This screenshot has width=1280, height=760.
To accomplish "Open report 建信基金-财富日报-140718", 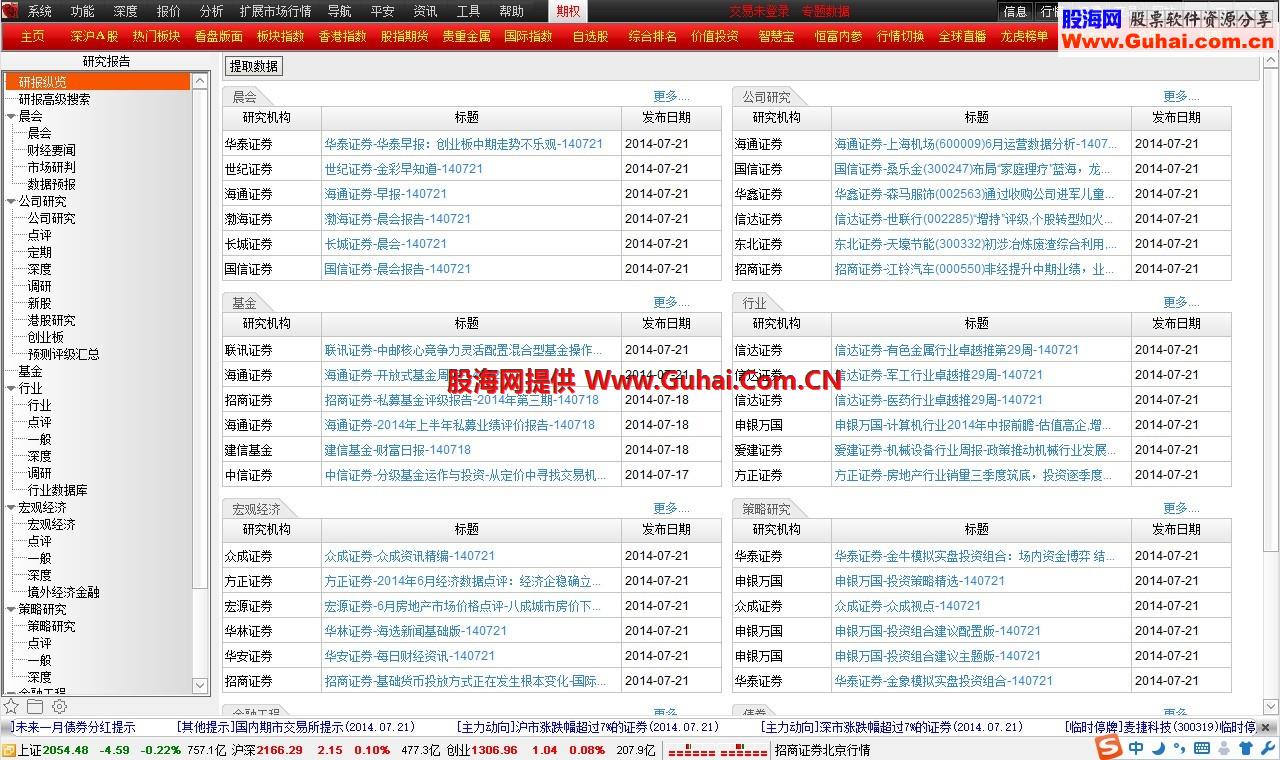I will (397, 450).
